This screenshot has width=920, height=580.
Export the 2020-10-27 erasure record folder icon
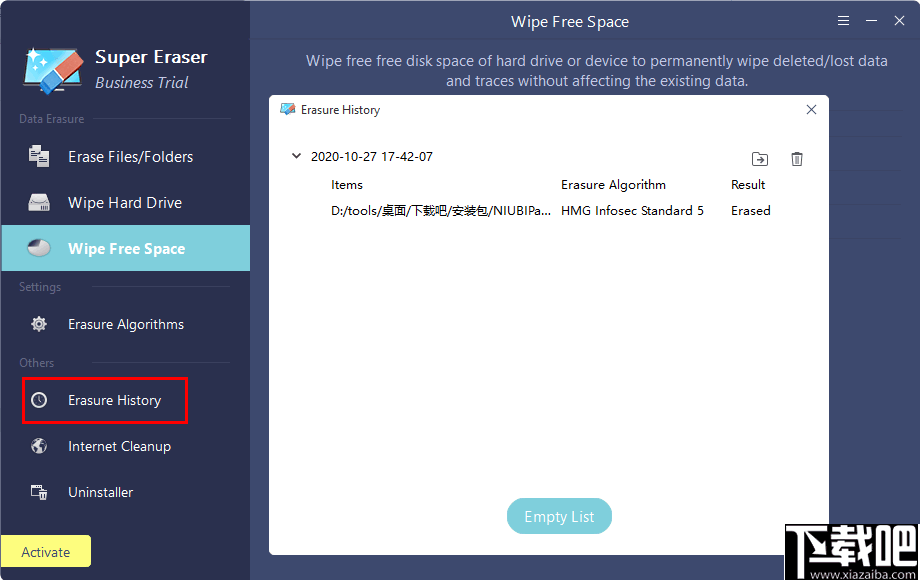click(x=760, y=158)
